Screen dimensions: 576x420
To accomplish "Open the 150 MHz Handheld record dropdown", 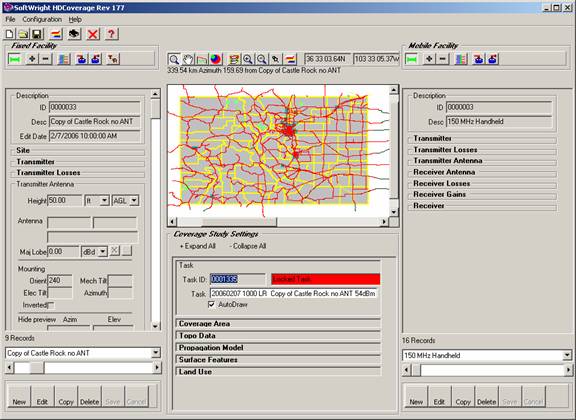I will (567, 355).
